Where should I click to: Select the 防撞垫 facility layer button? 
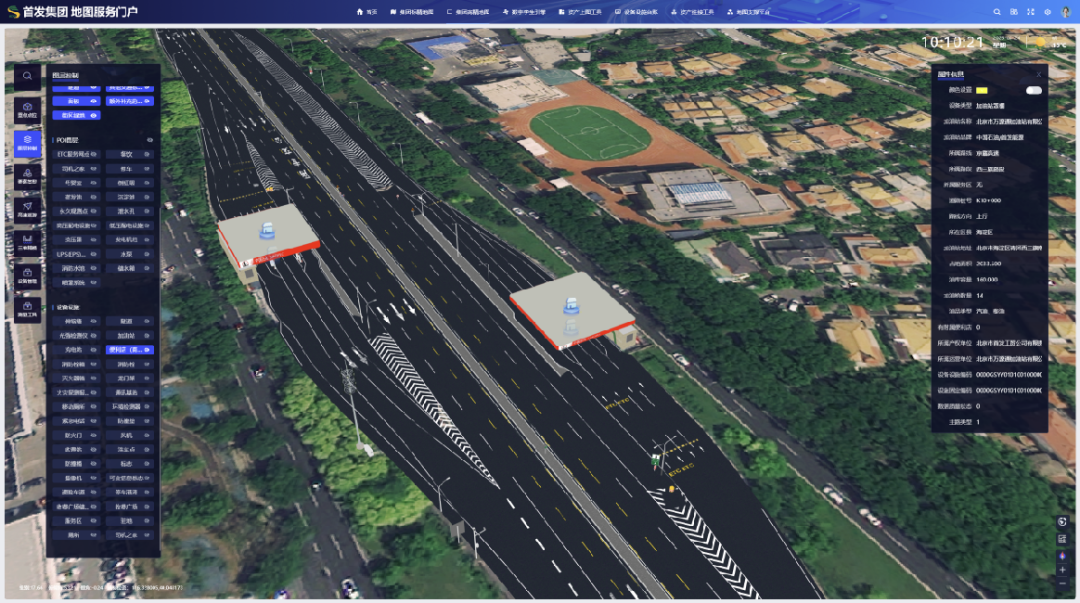pos(129,421)
